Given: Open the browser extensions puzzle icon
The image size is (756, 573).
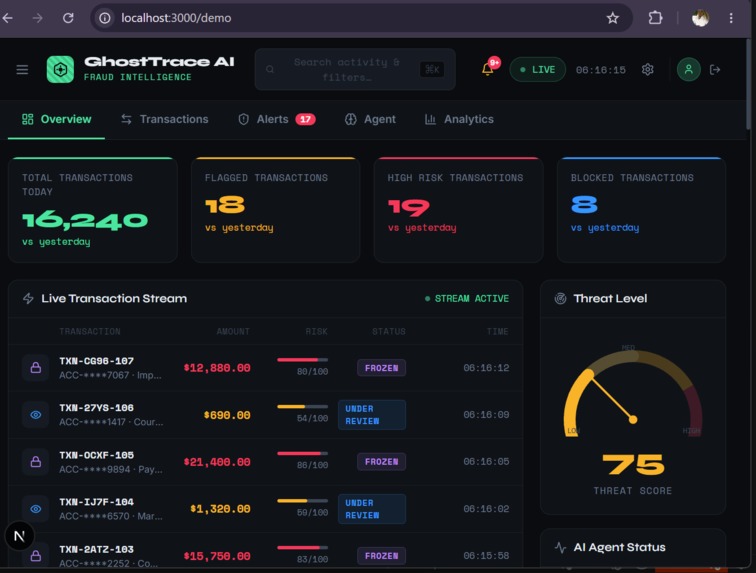Looking at the screenshot, I should 655,18.
